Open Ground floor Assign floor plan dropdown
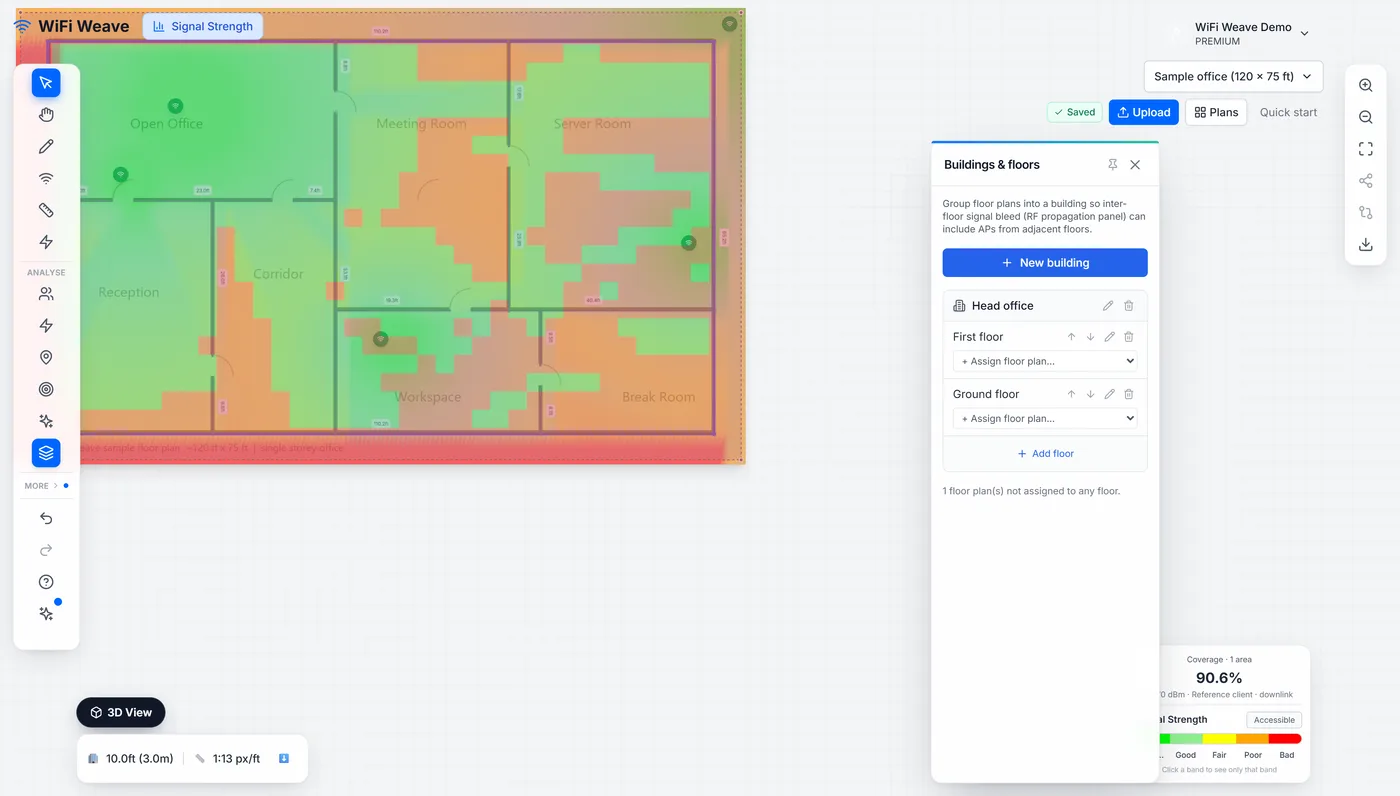Screen dimensions: 1400x796 (1045, 418)
